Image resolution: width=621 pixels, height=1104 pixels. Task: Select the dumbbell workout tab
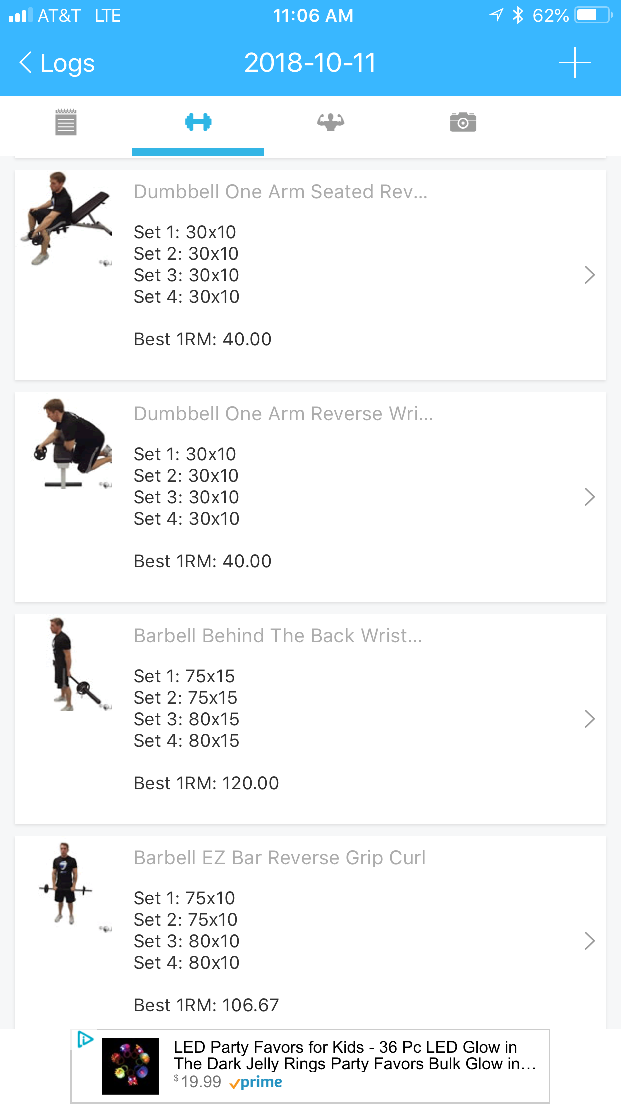(198, 122)
